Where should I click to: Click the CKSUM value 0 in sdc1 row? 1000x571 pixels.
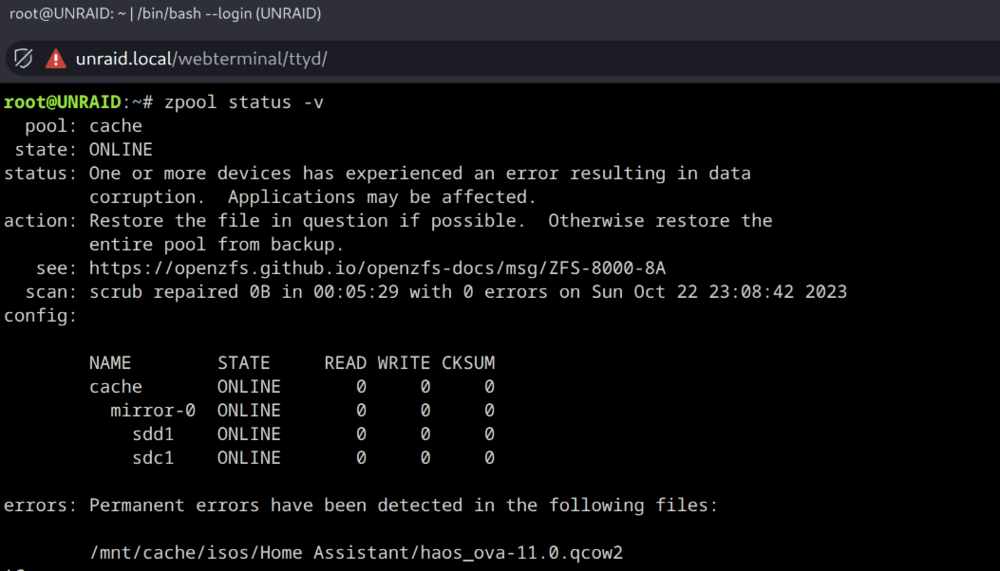(x=489, y=458)
